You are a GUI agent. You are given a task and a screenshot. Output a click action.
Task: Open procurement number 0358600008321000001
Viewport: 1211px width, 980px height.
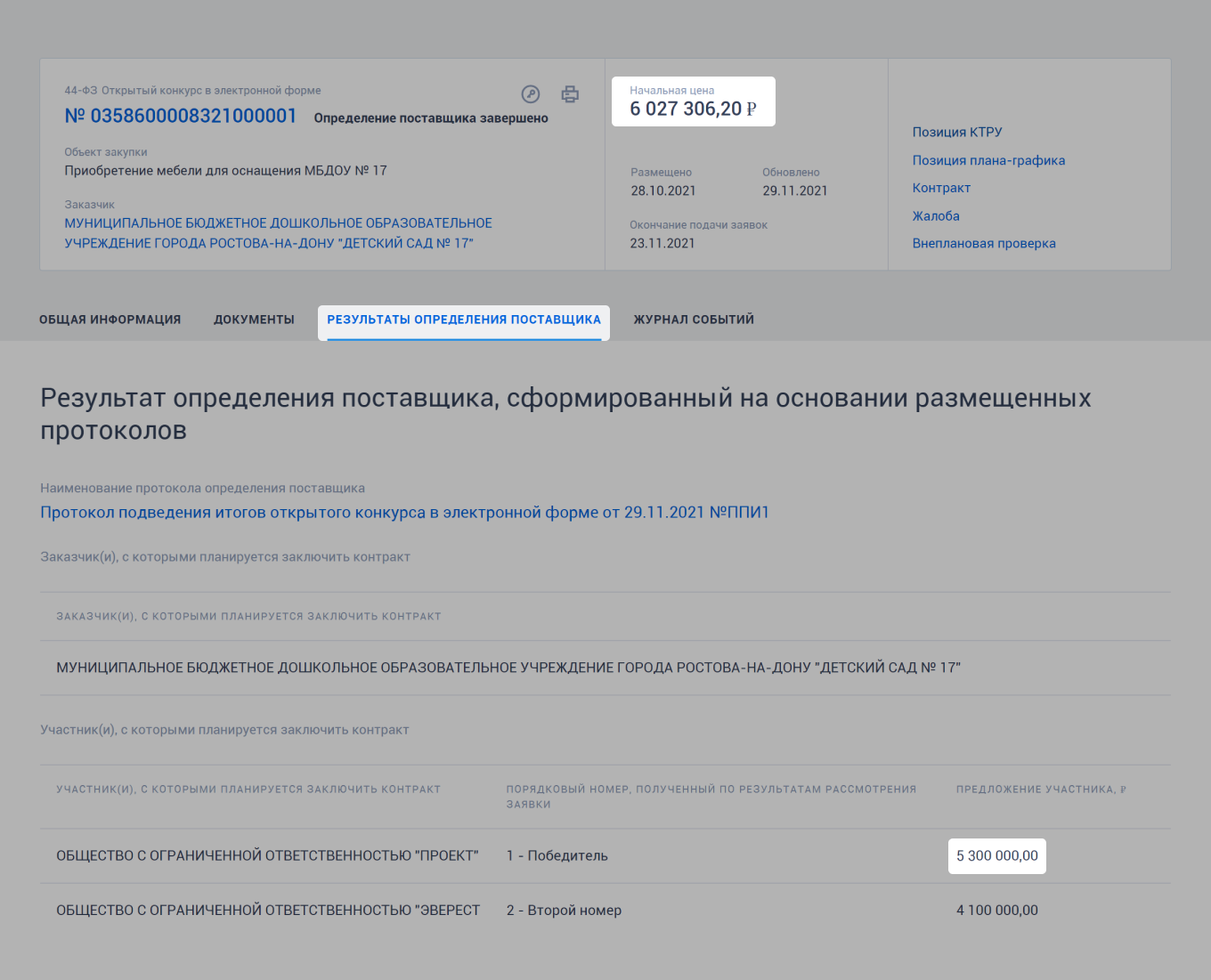pos(181,116)
